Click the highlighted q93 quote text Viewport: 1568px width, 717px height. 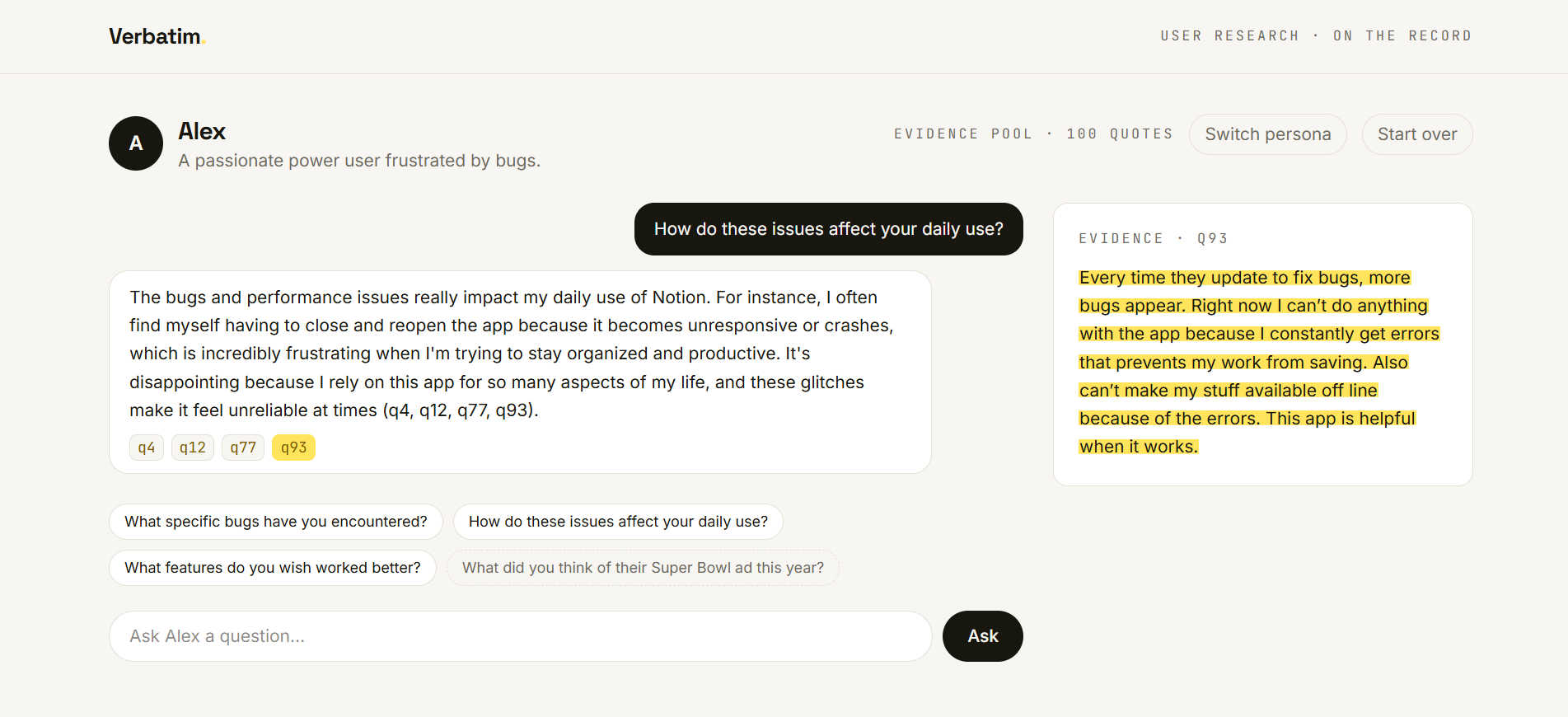[x=1259, y=363]
